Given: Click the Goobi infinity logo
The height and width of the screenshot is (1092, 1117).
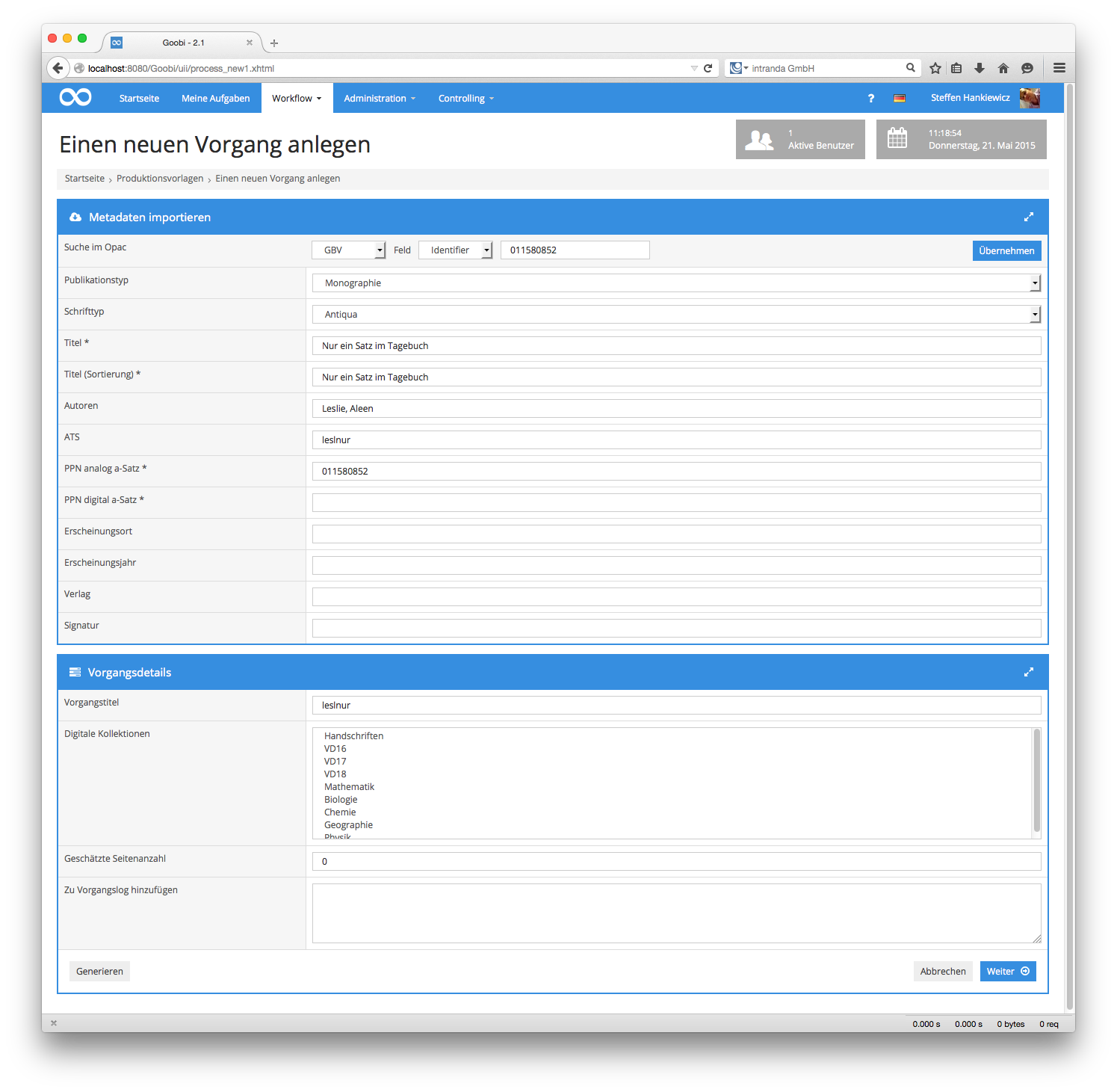Looking at the screenshot, I should coord(75,97).
